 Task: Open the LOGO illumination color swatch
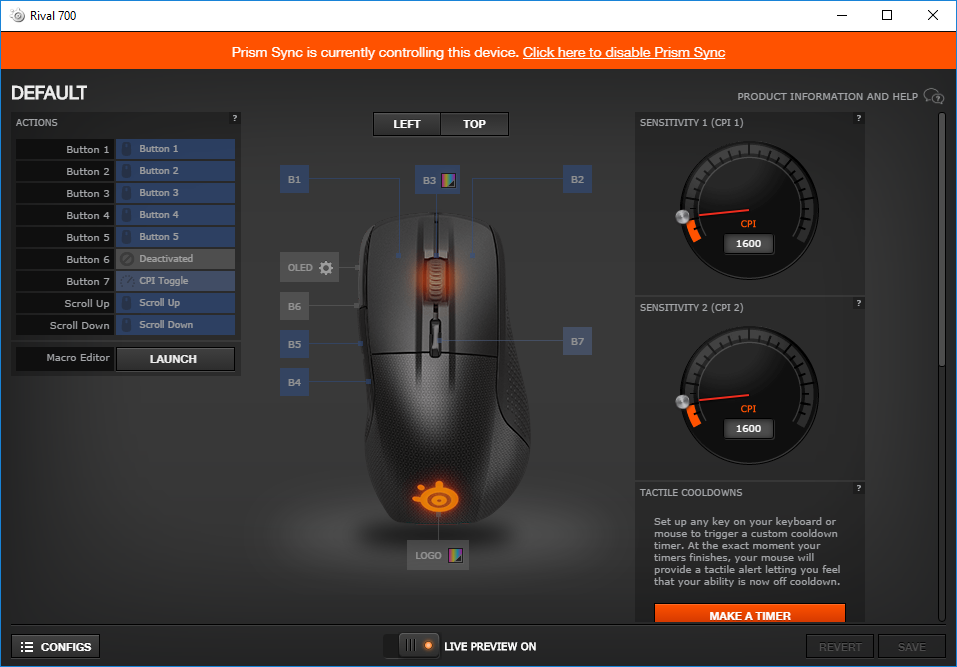pos(455,555)
